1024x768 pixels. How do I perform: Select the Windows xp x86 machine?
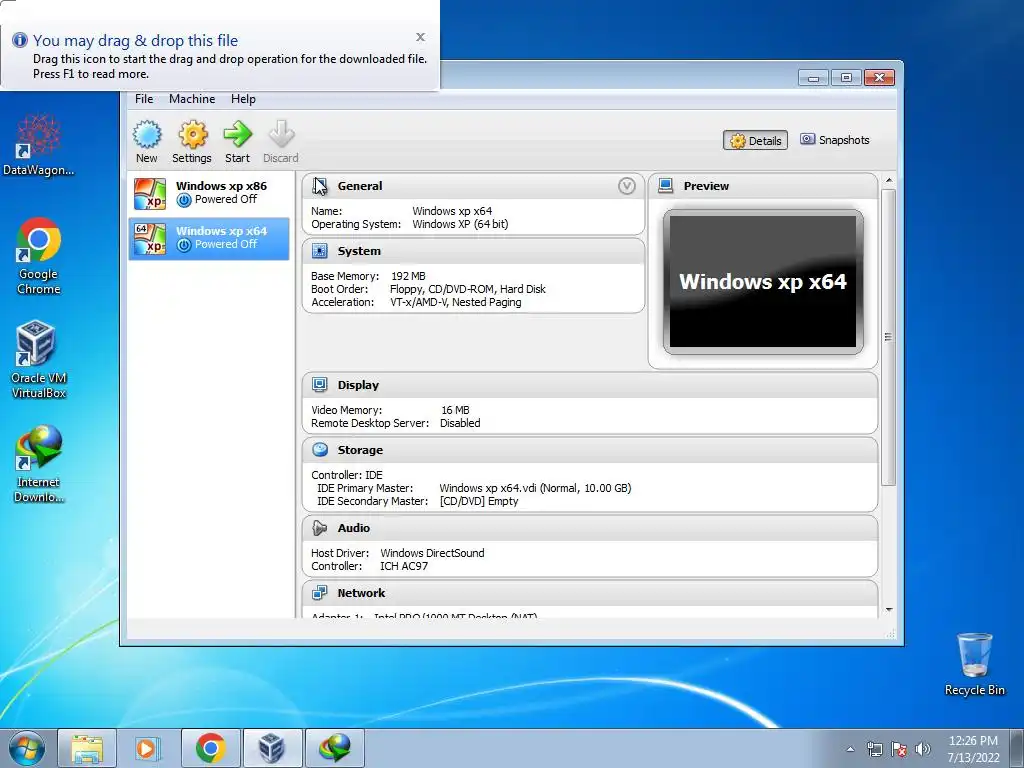(209, 193)
